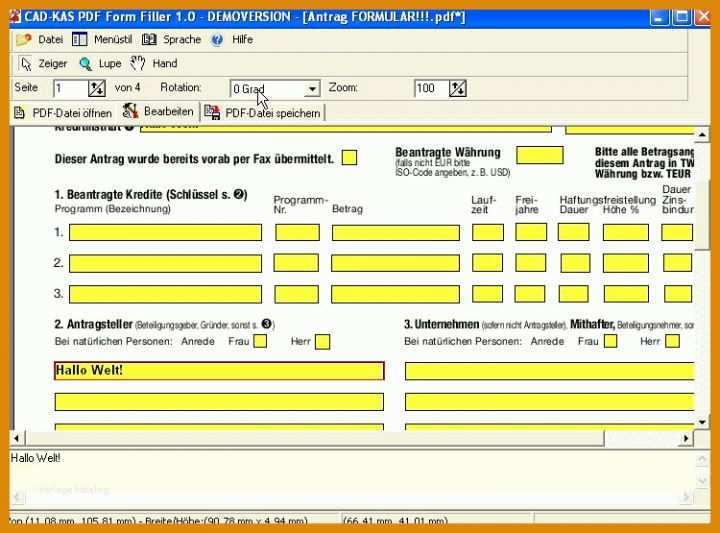The height and width of the screenshot is (533, 720).
Task: Click row 3 Programm Bezeichnung field
Action: click(x=165, y=294)
